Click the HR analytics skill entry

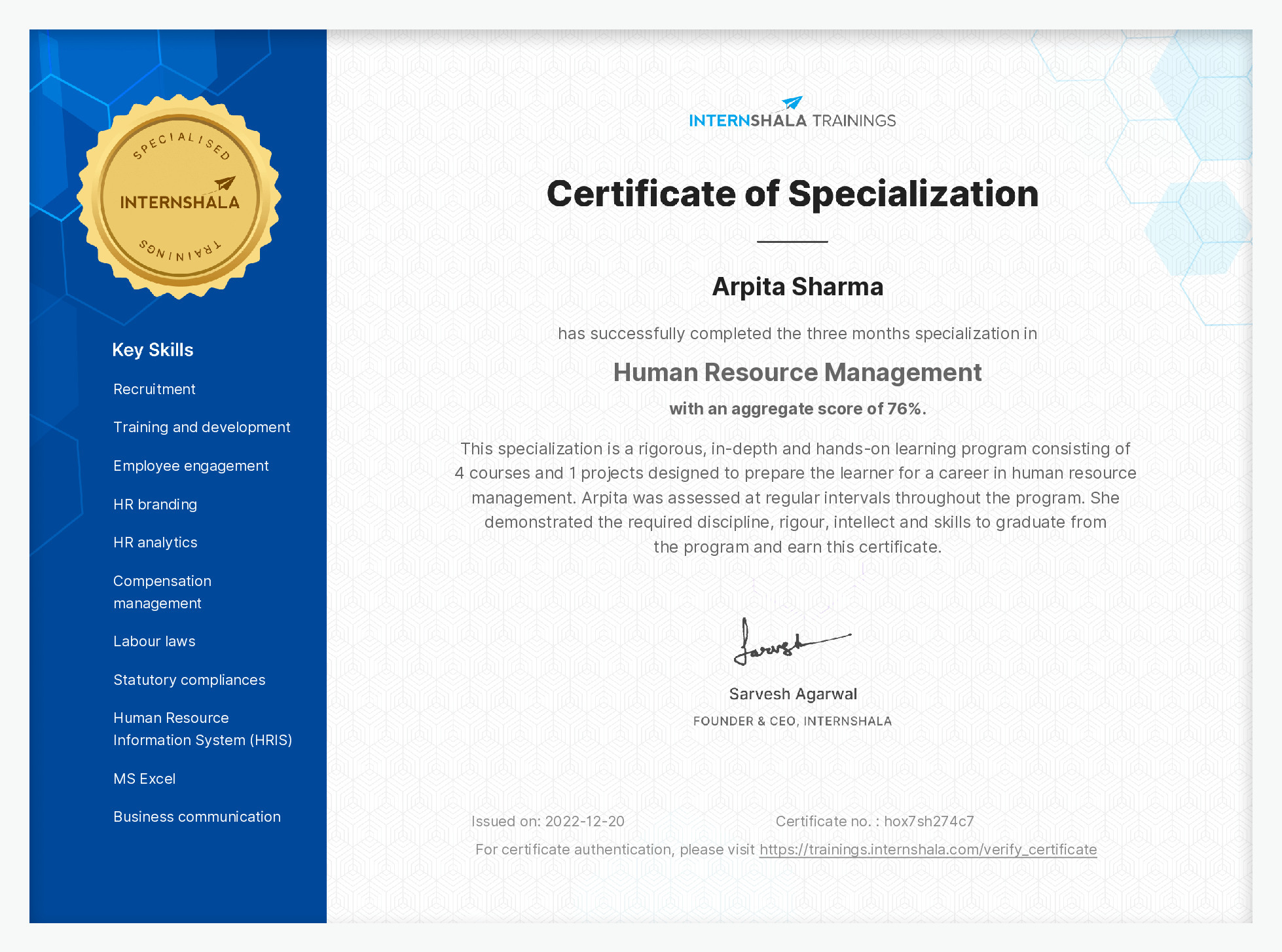coord(155,542)
